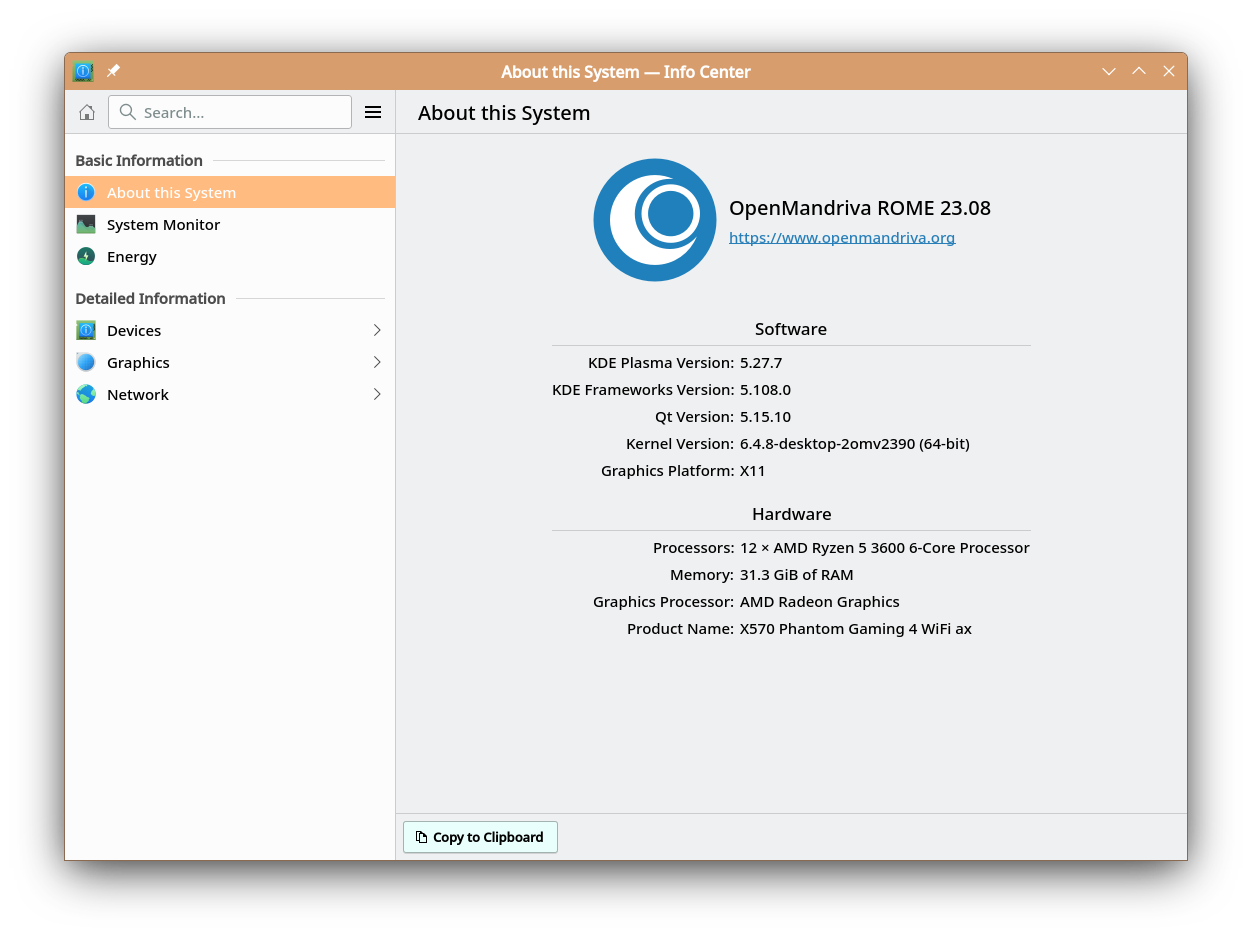Image resolution: width=1252 pixels, height=937 pixels.
Task: Click the Basic Information sidebar heading
Action: tap(139, 160)
